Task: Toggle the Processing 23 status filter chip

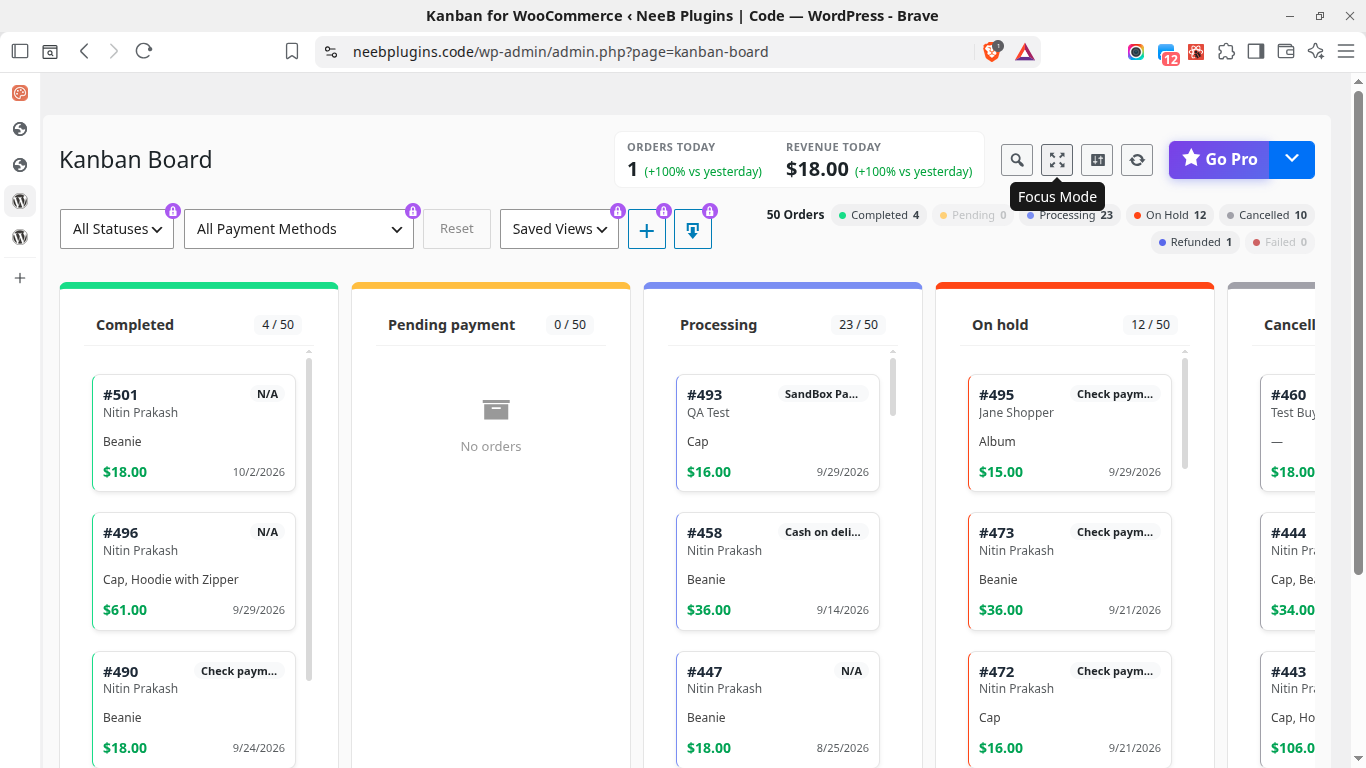Action: point(1069,215)
